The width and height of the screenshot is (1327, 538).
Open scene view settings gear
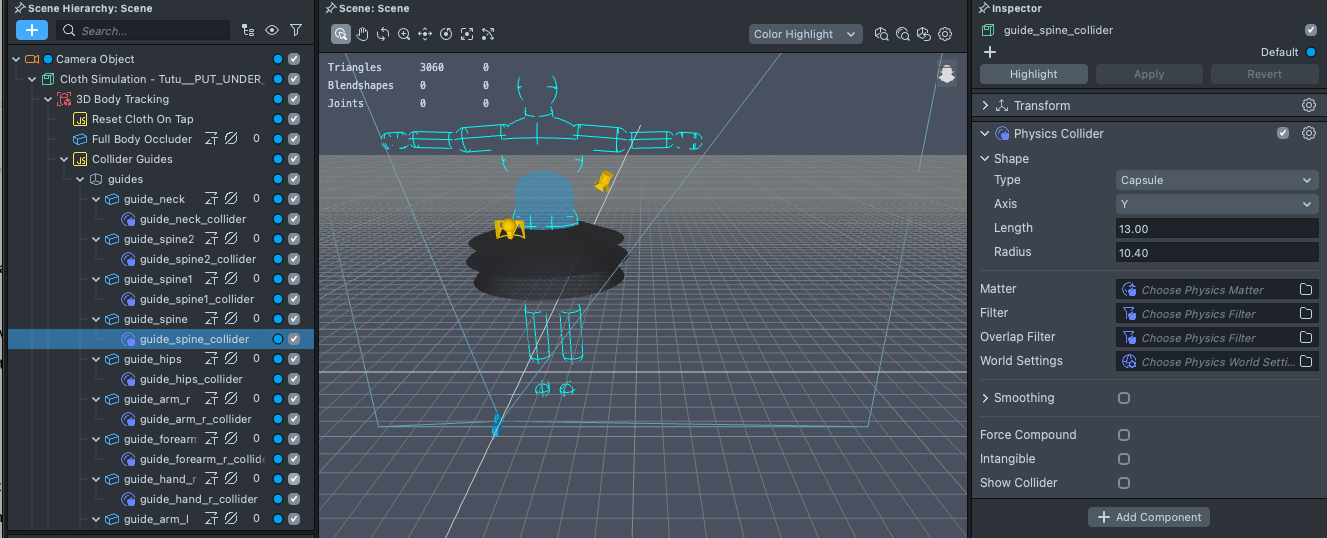945,34
